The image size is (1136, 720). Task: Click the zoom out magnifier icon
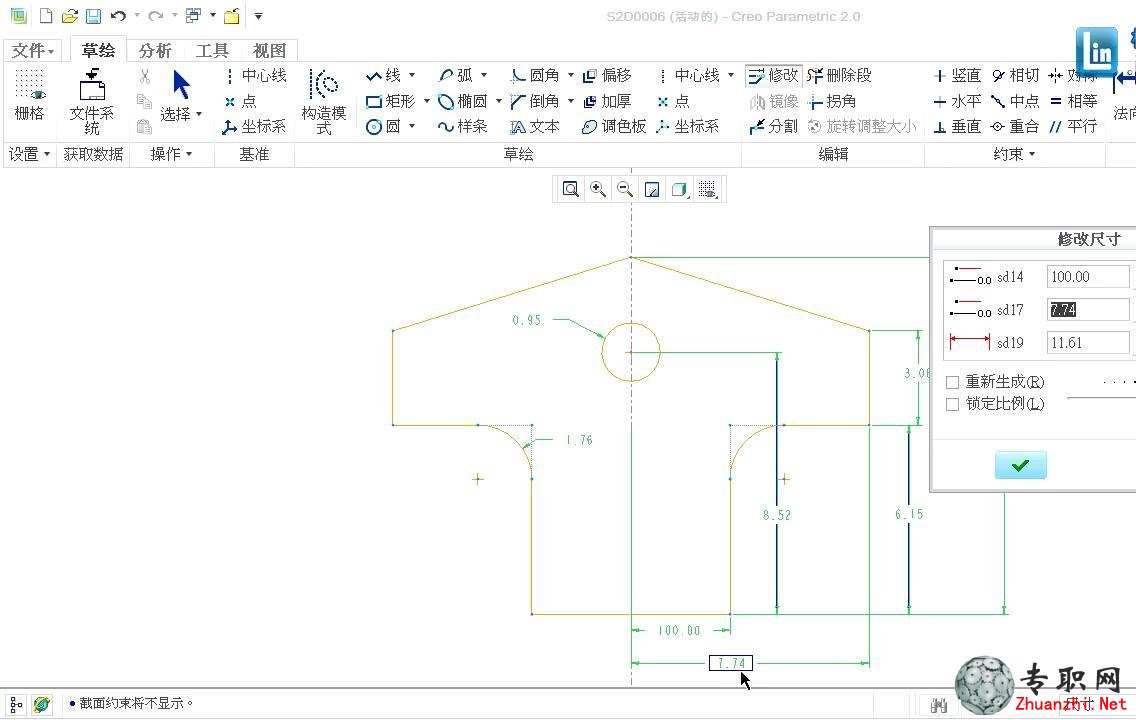pyautogui.click(x=625, y=190)
